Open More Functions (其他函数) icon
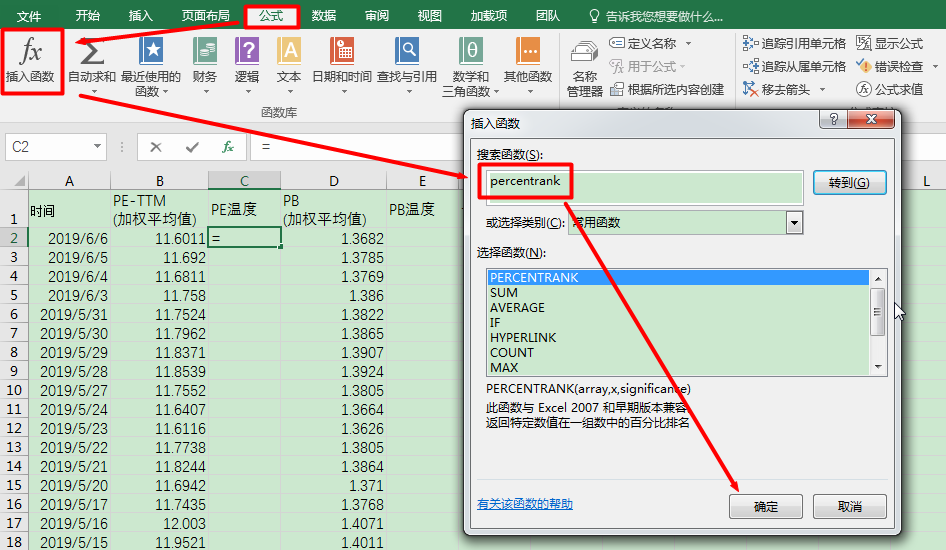Viewport: 946px width, 550px height. pyautogui.click(x=528, y=51)
